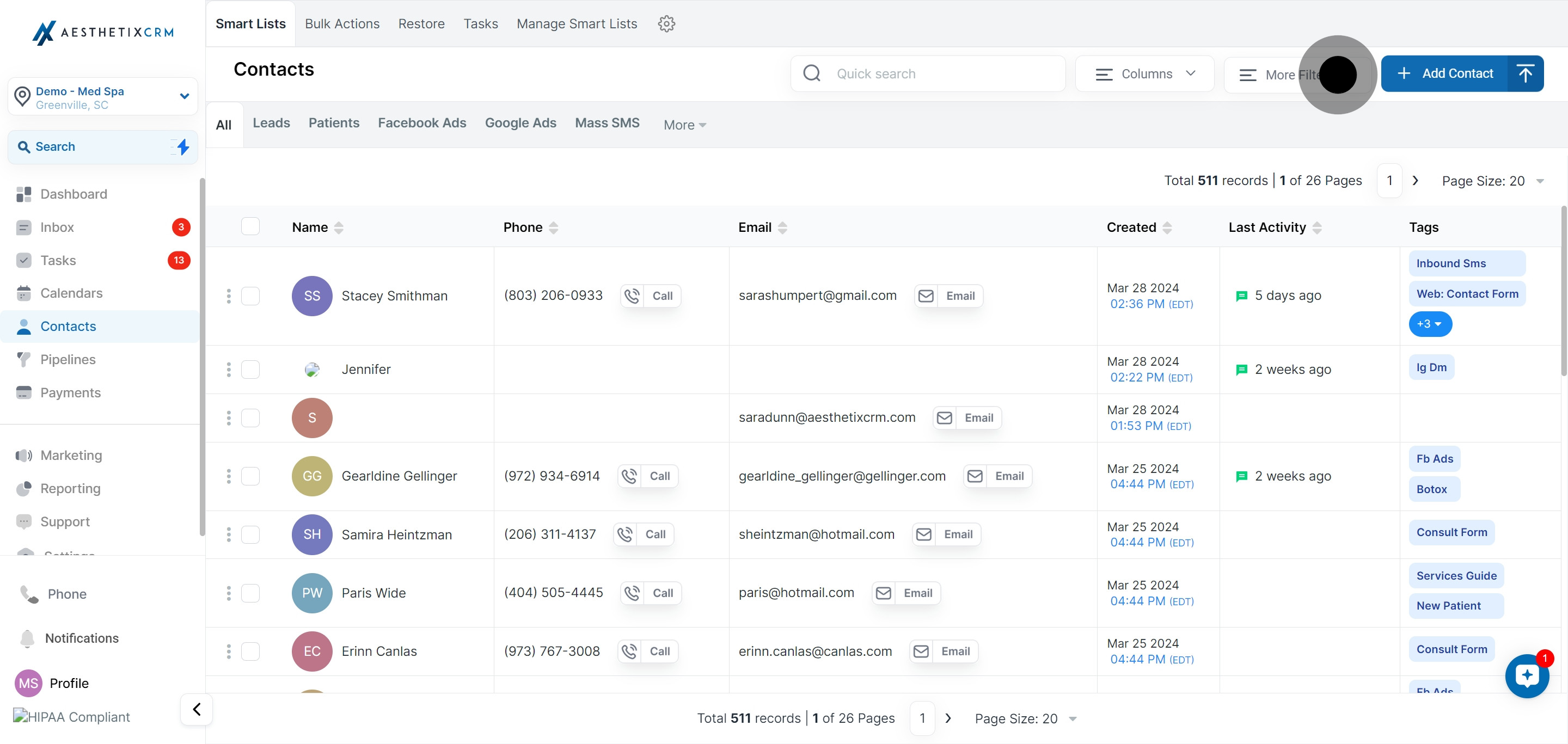The image size is (1568, 744).
Task: Click into the Quick search field
Action: (928, 73)
